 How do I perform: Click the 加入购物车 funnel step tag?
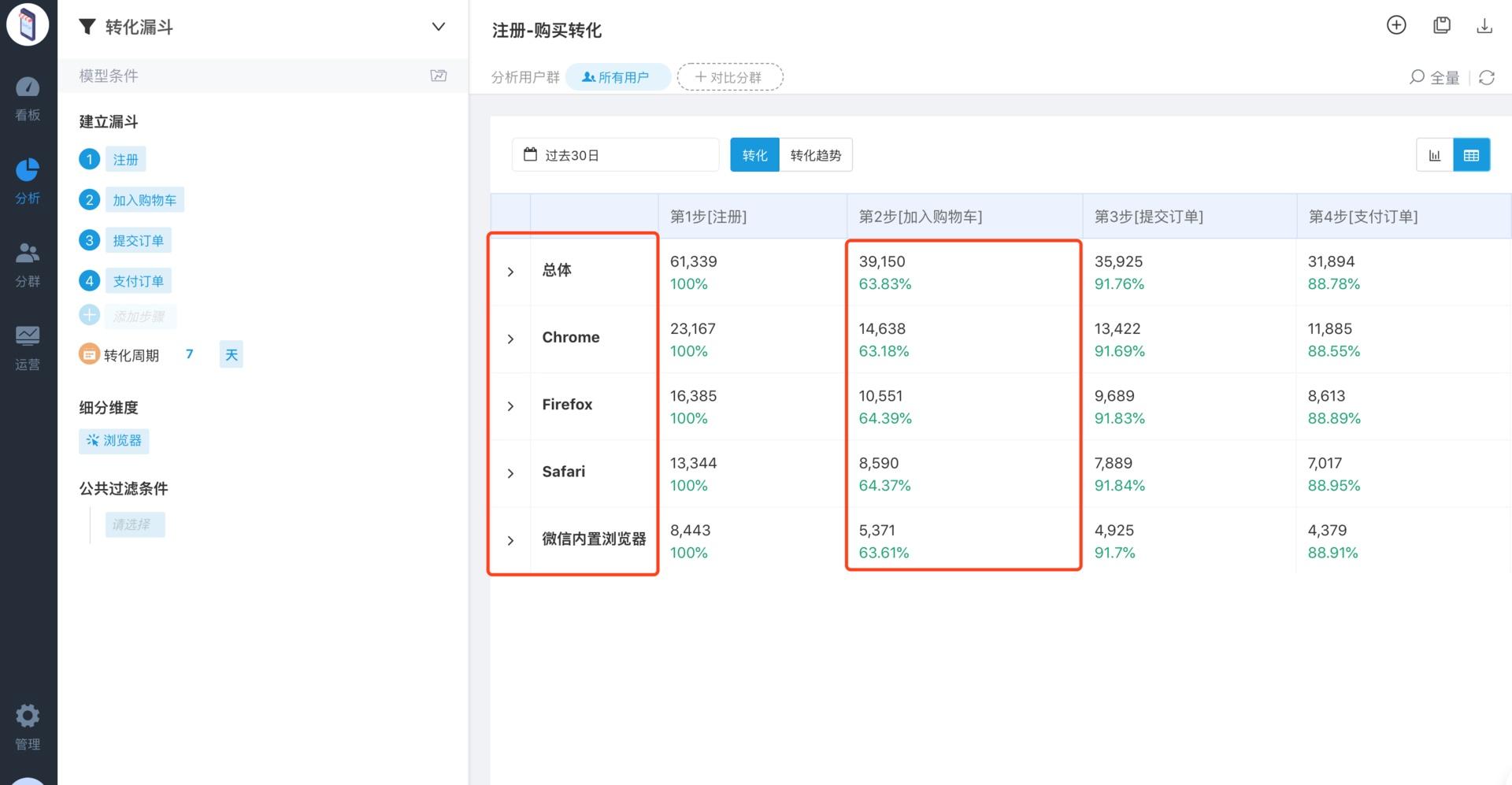(144, 199)
